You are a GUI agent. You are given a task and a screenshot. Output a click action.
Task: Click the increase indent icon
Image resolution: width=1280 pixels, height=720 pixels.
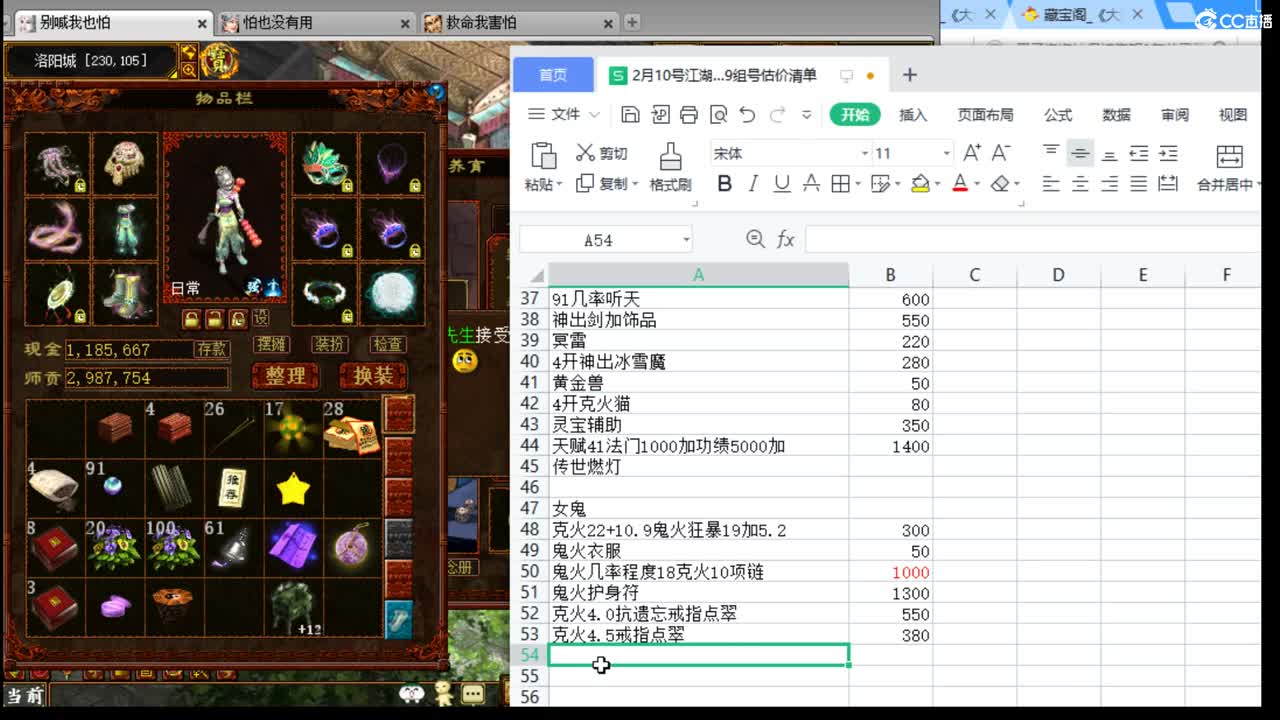coord(1168,153)
